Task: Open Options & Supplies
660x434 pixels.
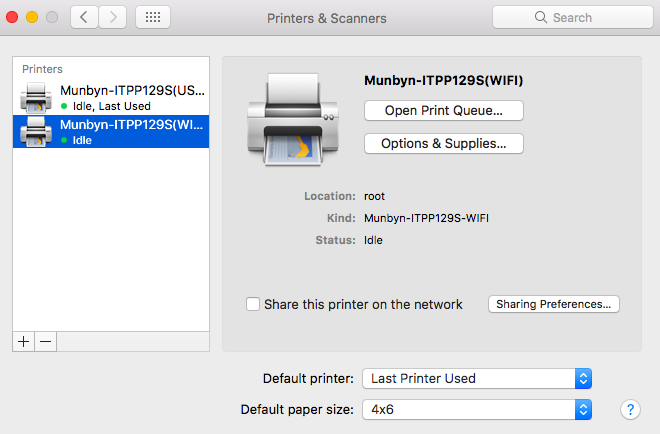Action: click(444, 144)
